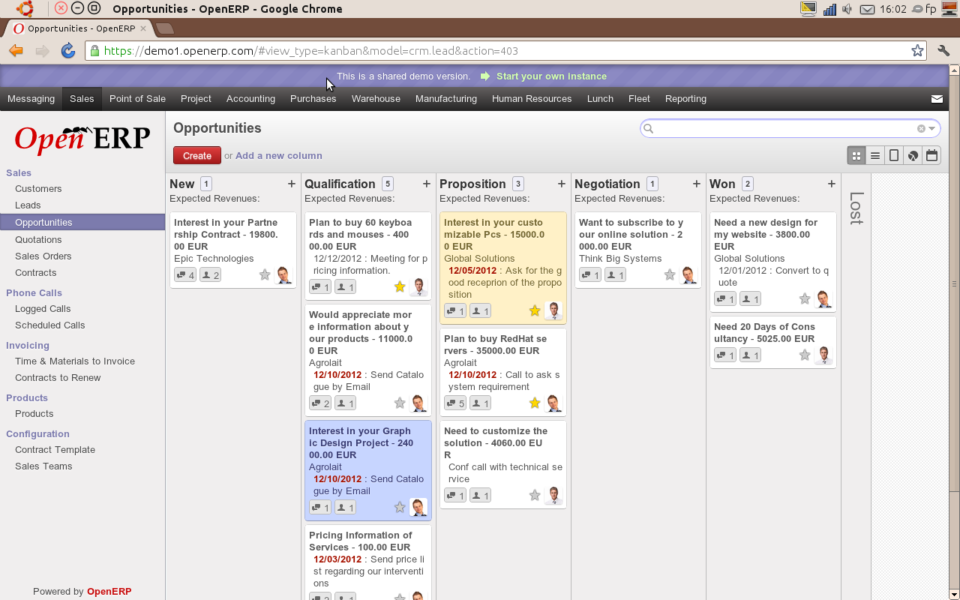Click the red Create button
Viewport: 960px width, 600px height.
pyautogui.click(x=197, y=156)
